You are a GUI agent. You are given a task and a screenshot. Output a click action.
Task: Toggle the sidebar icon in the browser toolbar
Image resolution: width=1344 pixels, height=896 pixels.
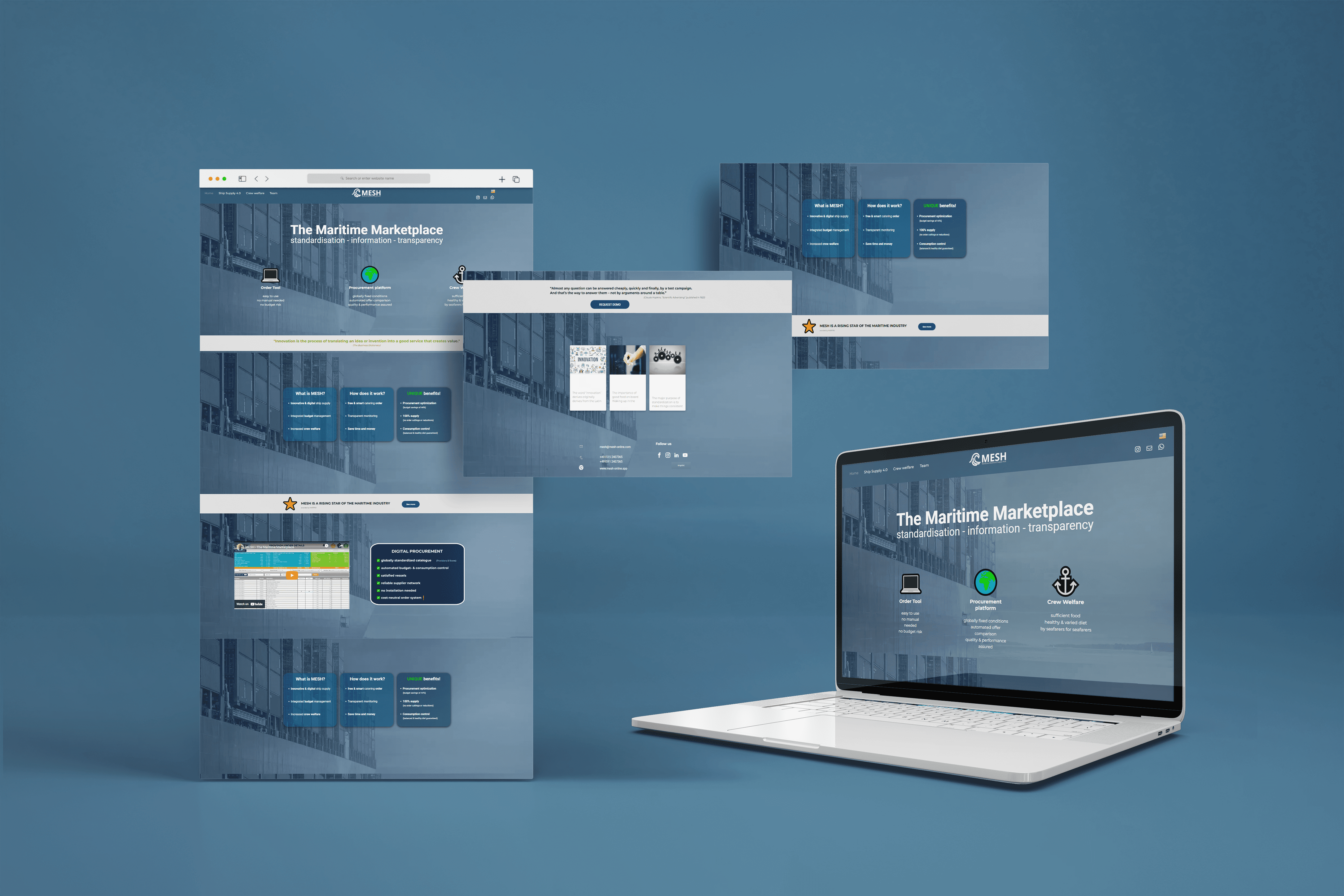[x=242, y=179]
